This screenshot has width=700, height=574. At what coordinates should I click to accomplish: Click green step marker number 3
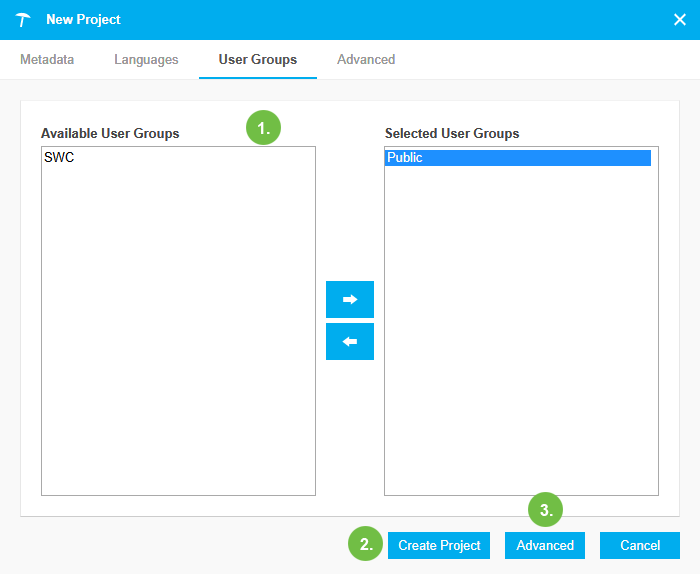click(546, 510)
